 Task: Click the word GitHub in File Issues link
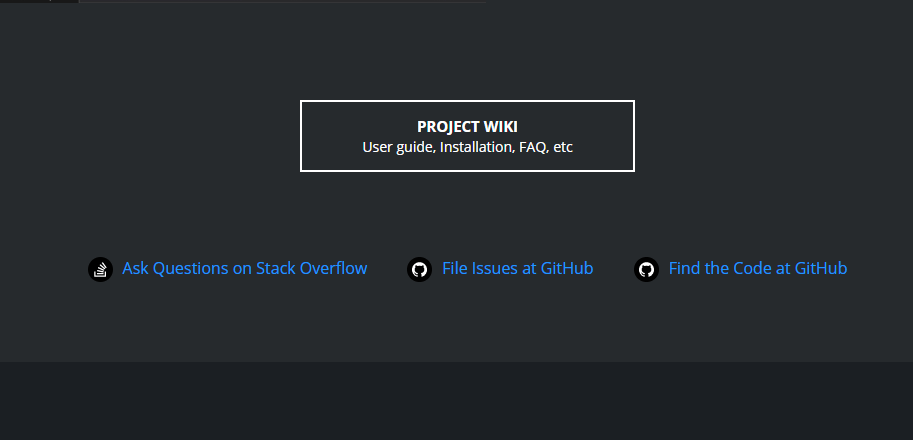(567, 268)
